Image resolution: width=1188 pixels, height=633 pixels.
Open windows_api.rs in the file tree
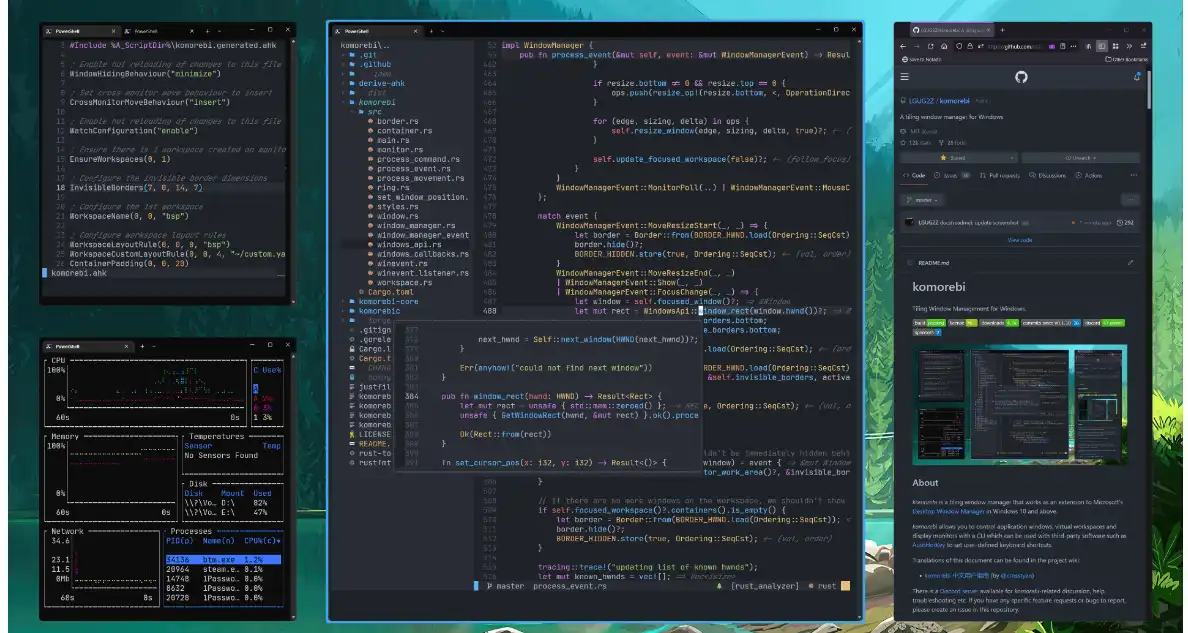coord(409,244)
